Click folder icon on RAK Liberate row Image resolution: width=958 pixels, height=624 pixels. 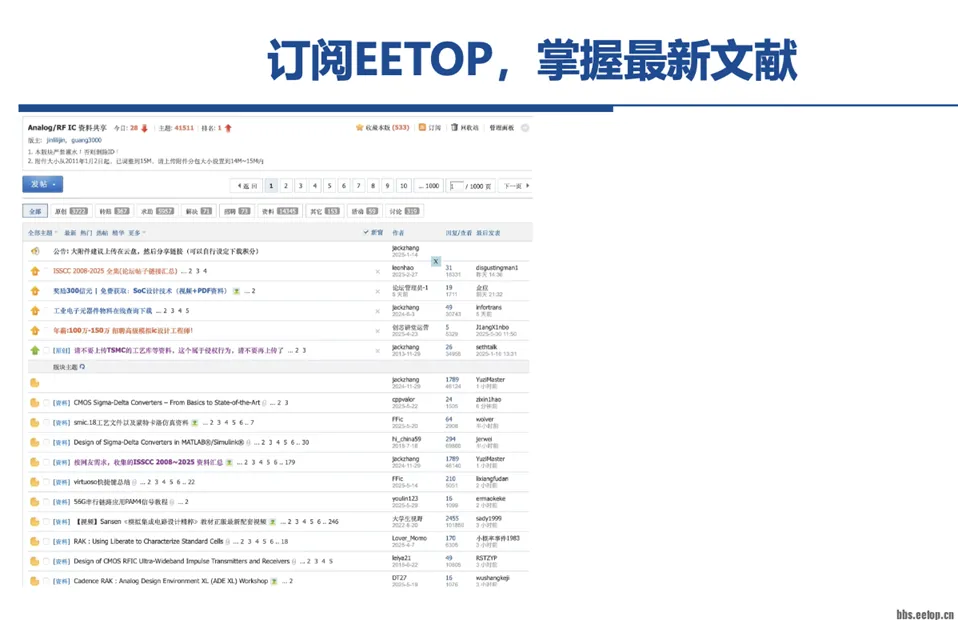point(35,541)
